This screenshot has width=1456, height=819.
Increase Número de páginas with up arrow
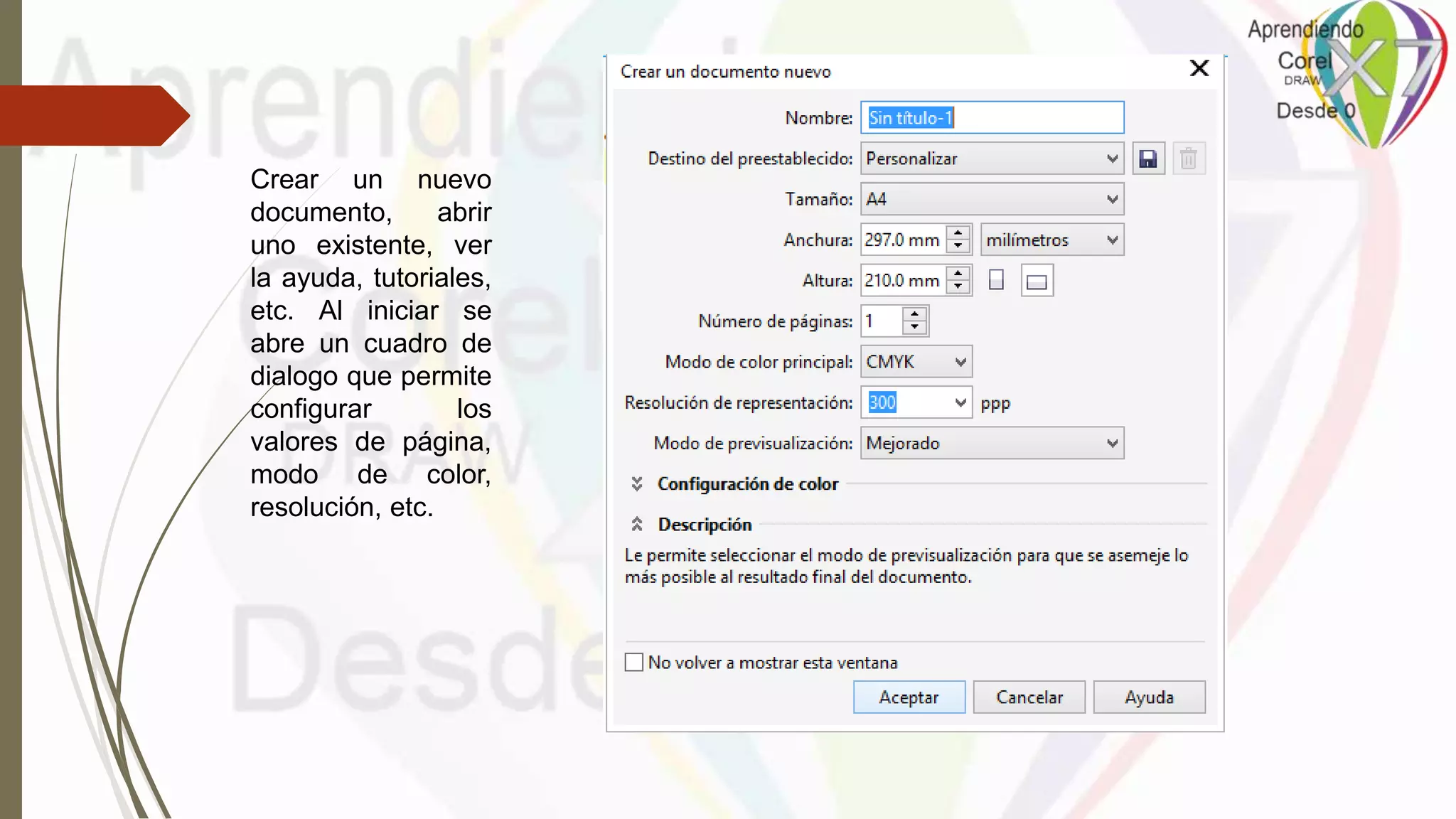tap(914, 314)
